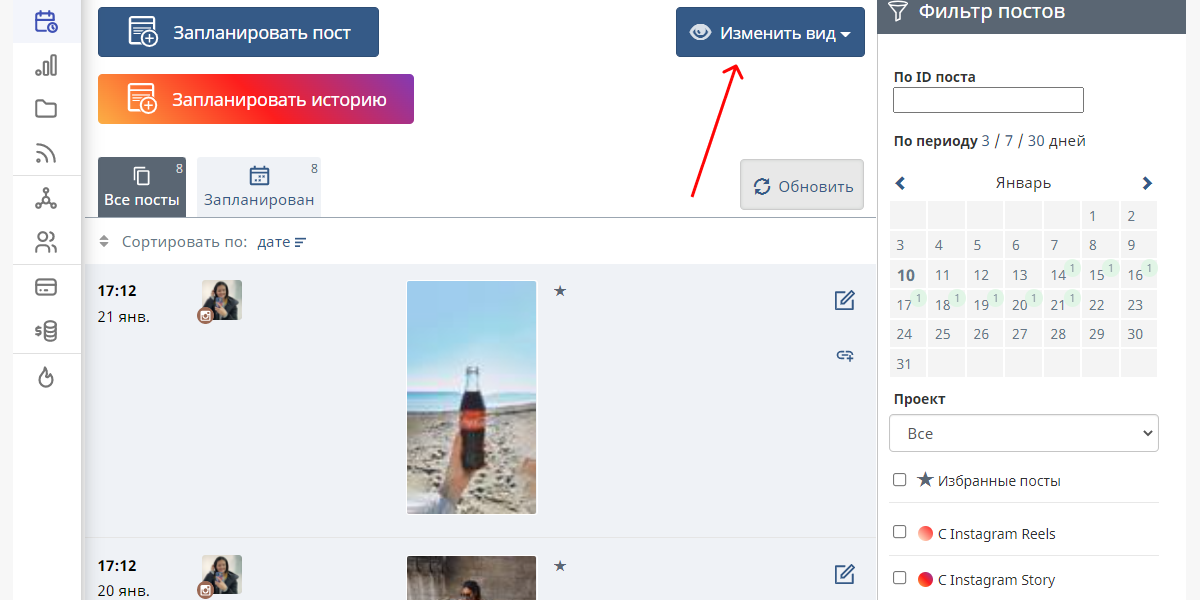This screenshot has height=600, width=1200.
Task: Click the flame icon in sidebar
Action: tap(46, 377)
